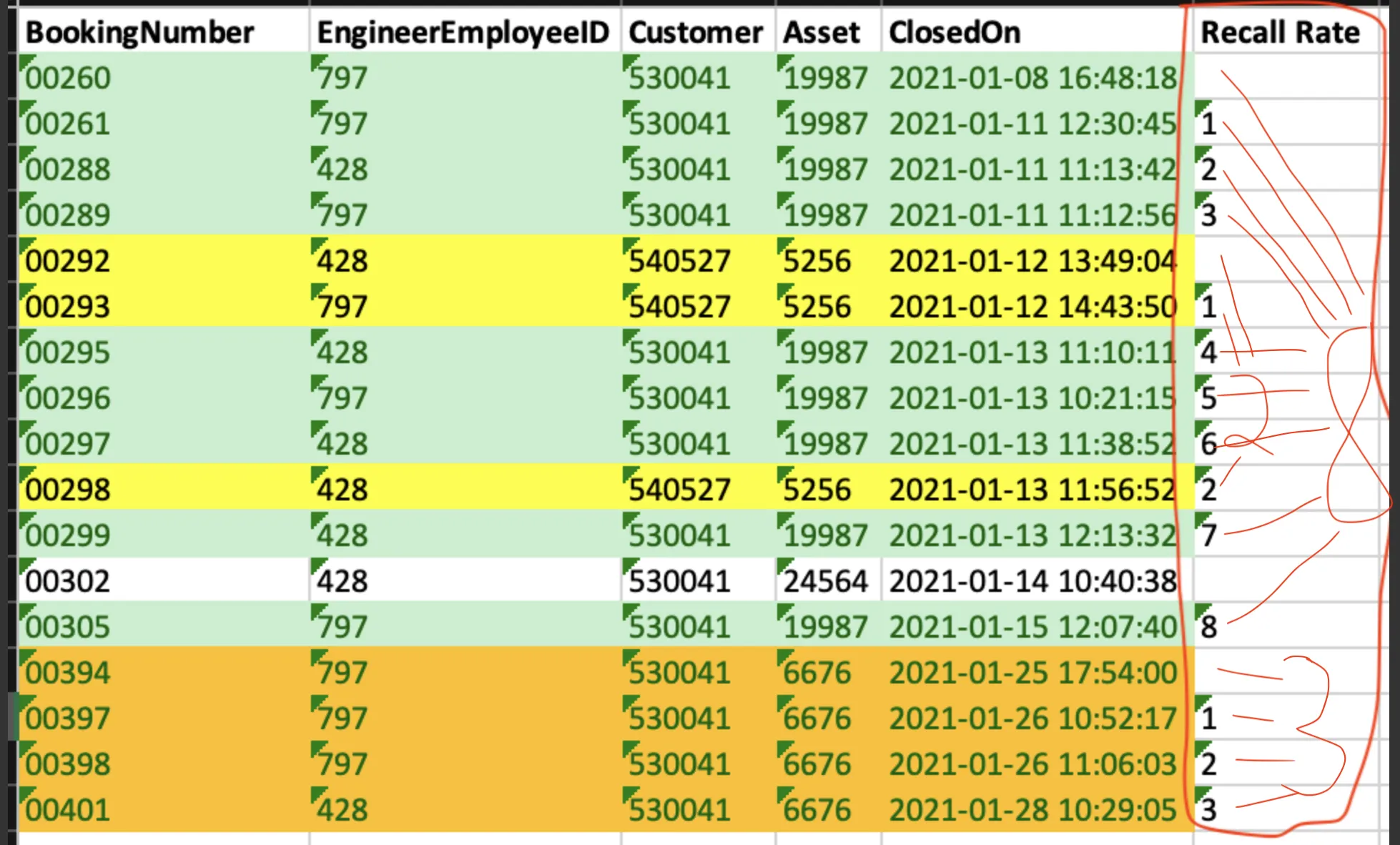
Task: Click the ClosedOn column header
Action: click(955, 32)
